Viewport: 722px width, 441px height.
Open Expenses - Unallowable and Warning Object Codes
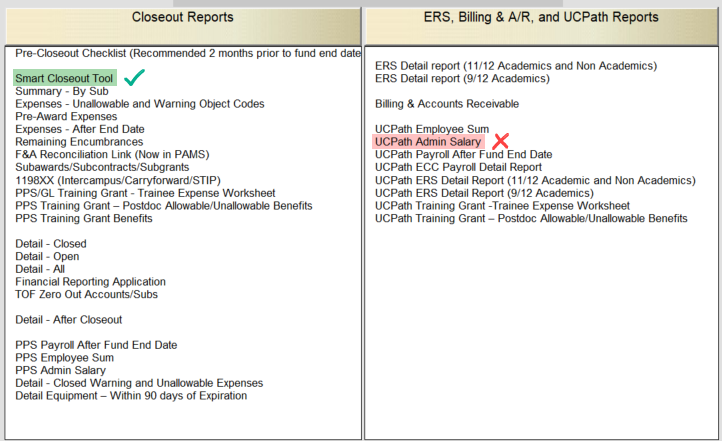tap(140, 104)
